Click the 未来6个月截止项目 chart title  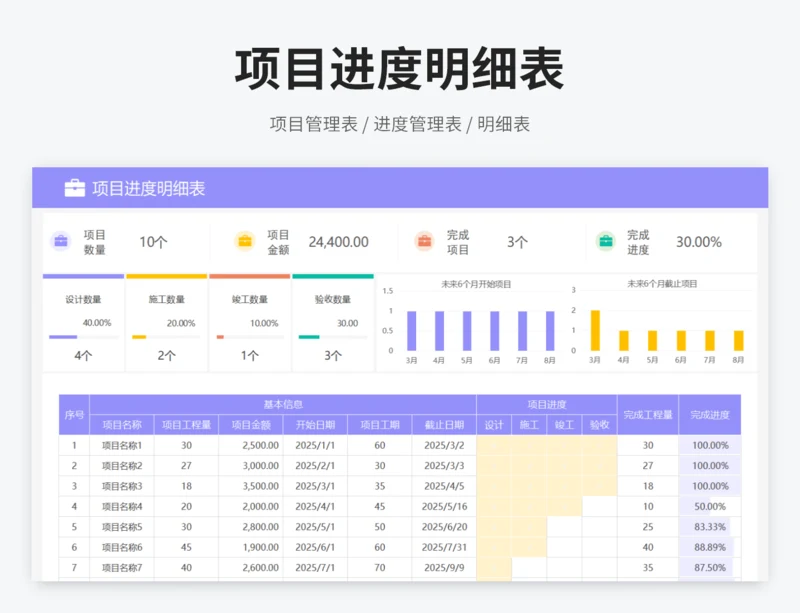point(662,284)
